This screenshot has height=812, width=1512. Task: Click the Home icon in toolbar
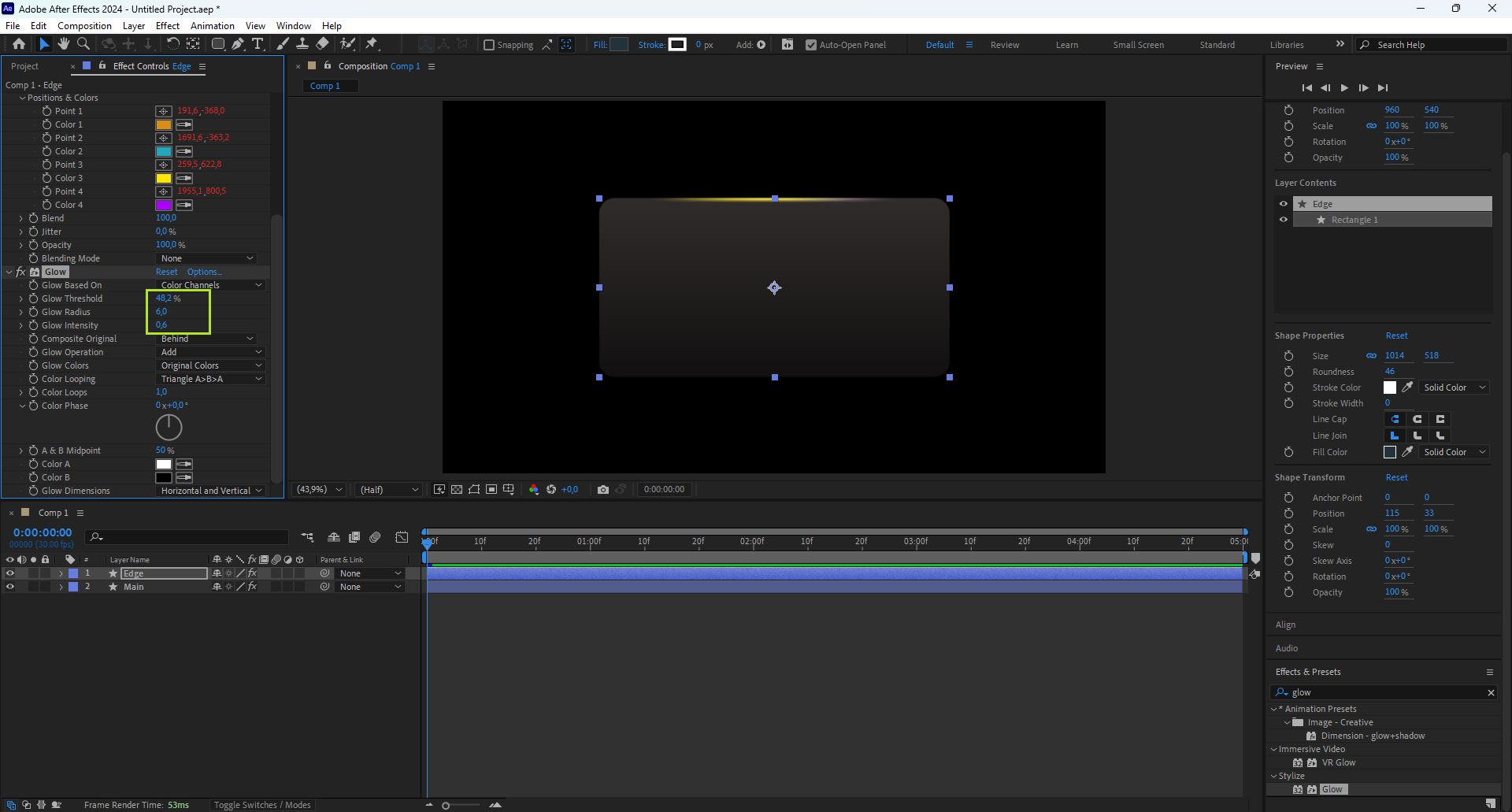click(19, 44)
